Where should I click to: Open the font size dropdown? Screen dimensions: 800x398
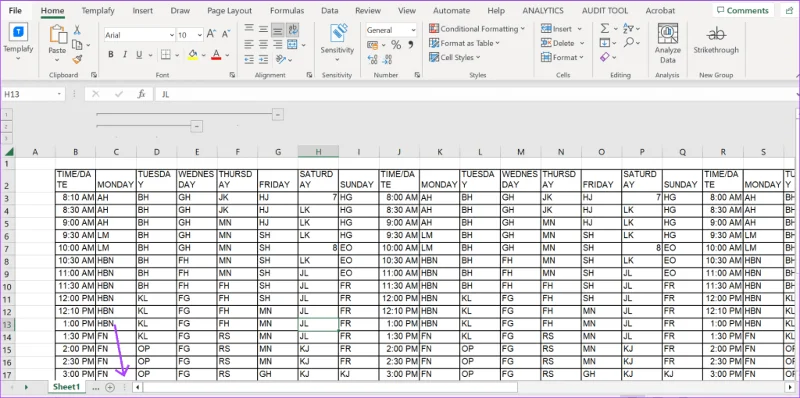pos(199,35)
